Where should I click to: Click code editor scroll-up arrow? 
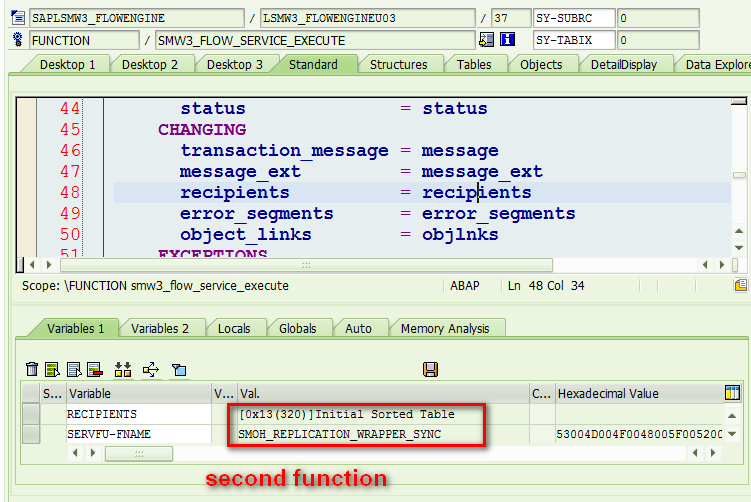739,231
